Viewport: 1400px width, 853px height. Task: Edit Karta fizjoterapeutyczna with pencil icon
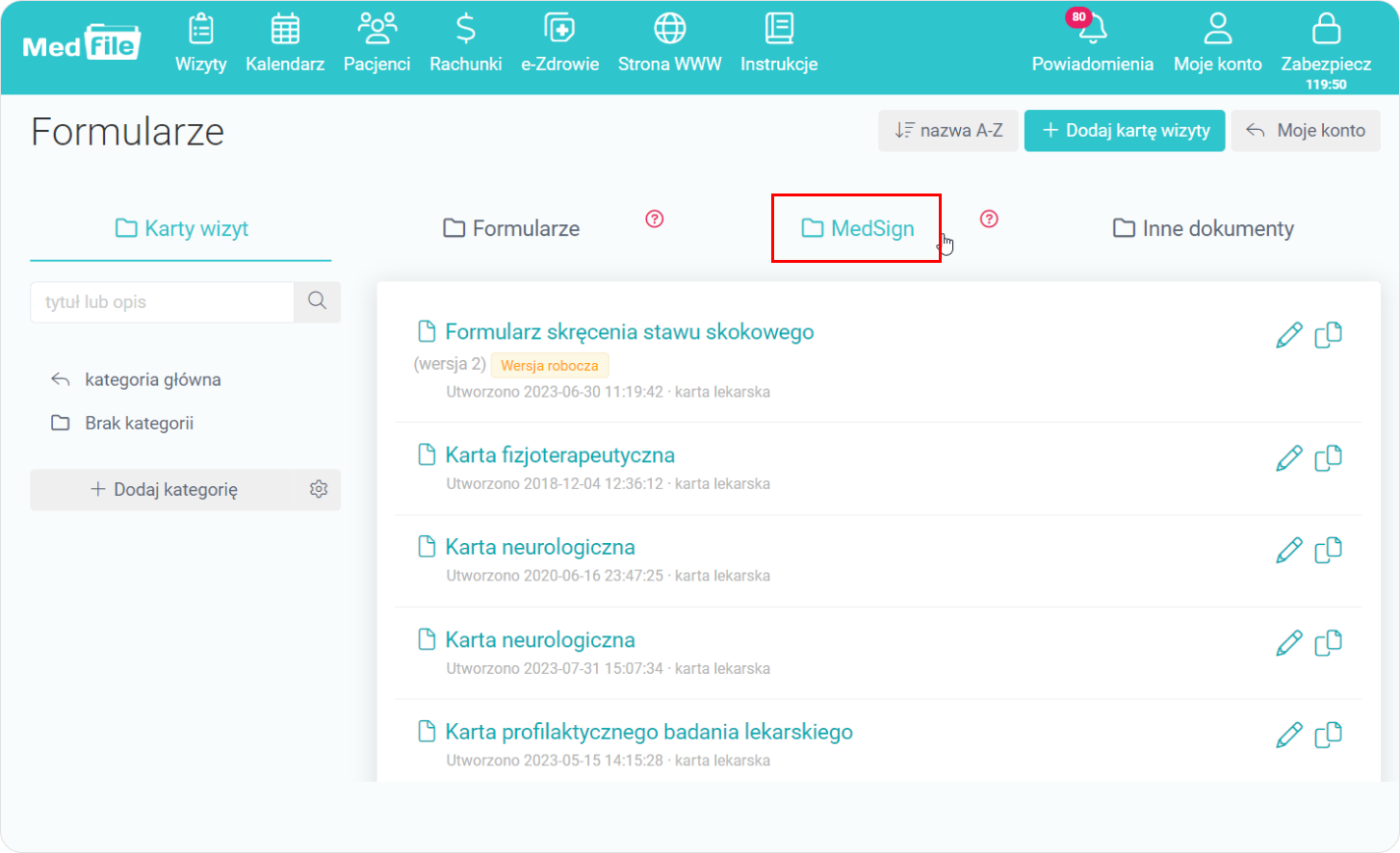pyautogui.click(x=1288, y=458)
